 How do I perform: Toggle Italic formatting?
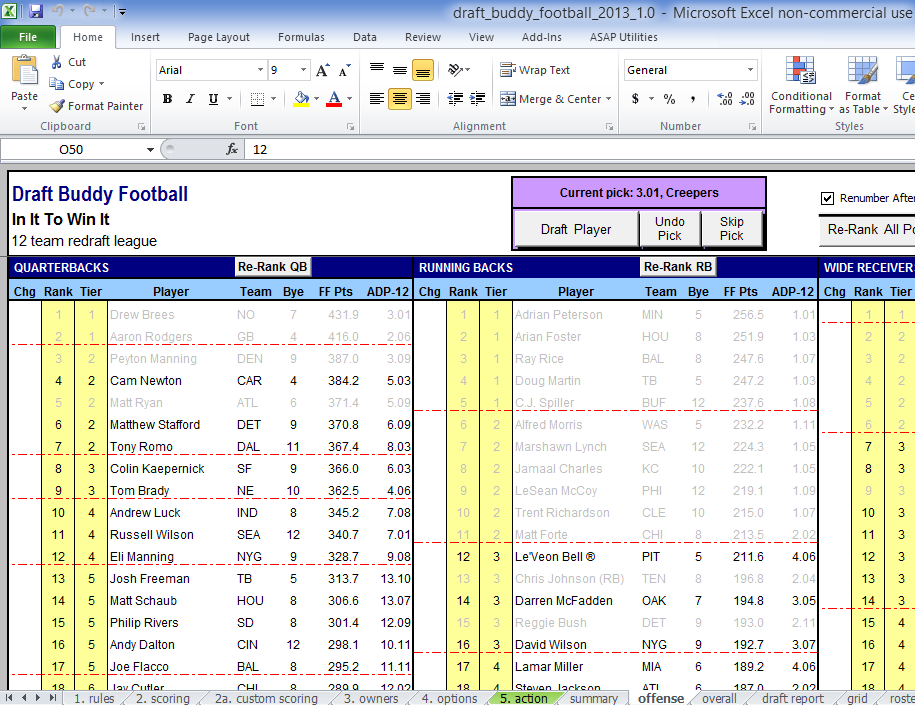(190, 99)
